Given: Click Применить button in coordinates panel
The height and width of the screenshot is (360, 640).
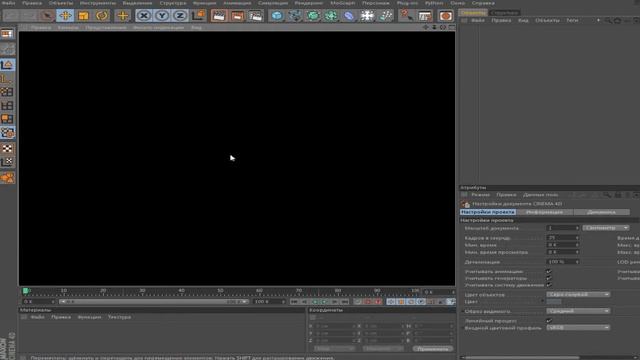Looking at the screenshot, I should (433, 349).
